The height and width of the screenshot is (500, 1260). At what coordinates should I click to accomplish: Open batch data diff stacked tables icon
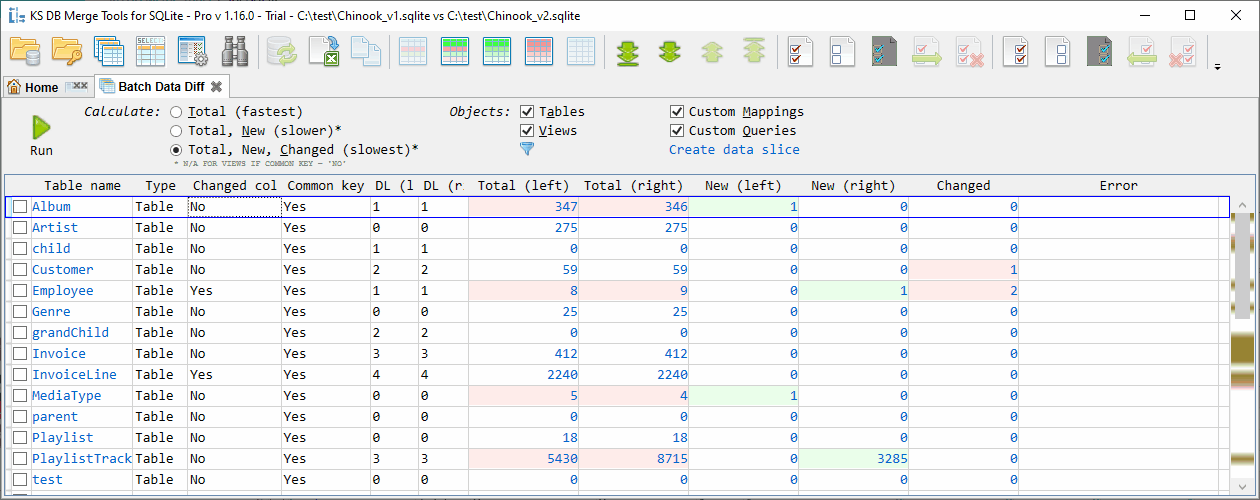[108, 51]
